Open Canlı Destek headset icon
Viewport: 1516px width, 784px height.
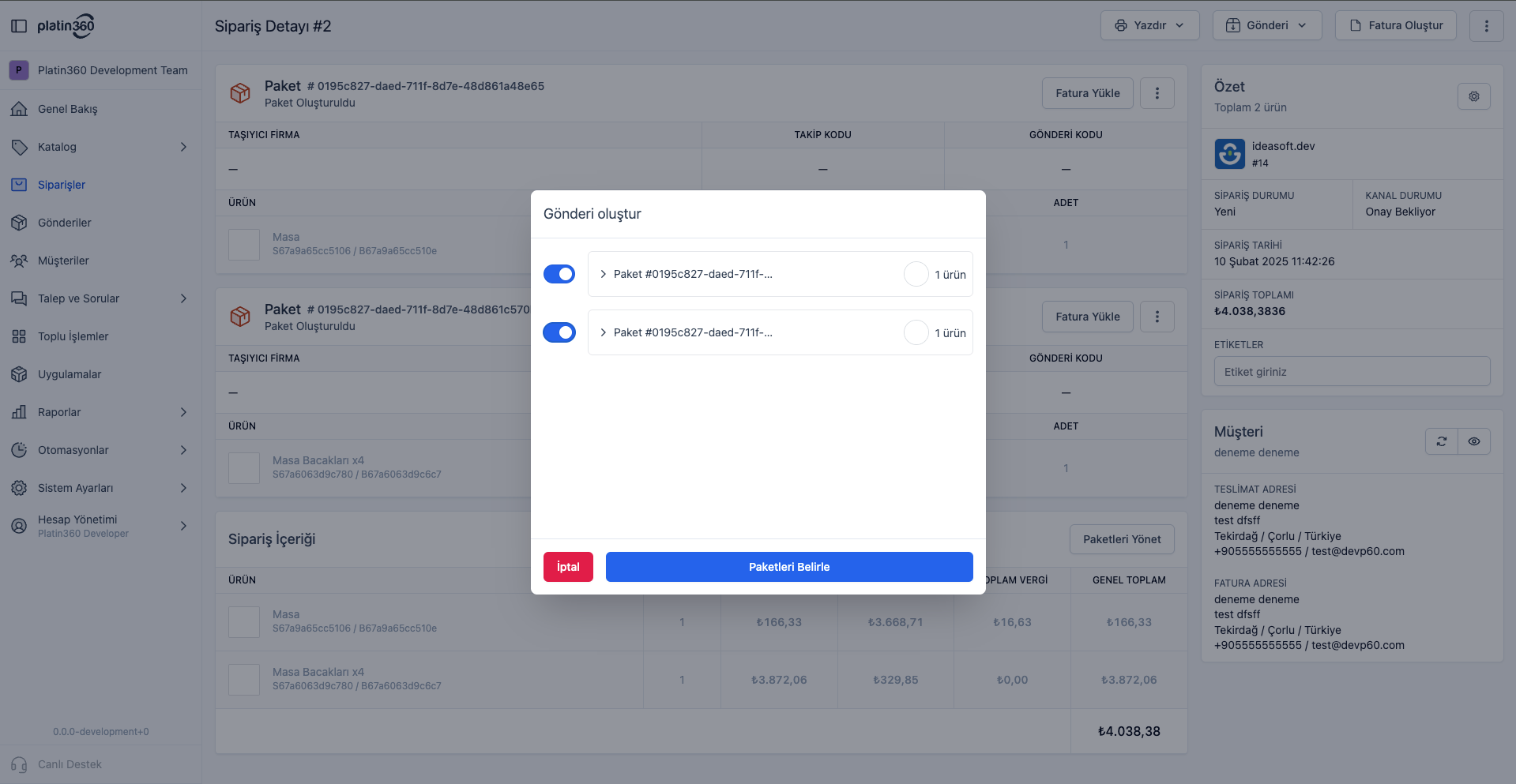(19, 764)
